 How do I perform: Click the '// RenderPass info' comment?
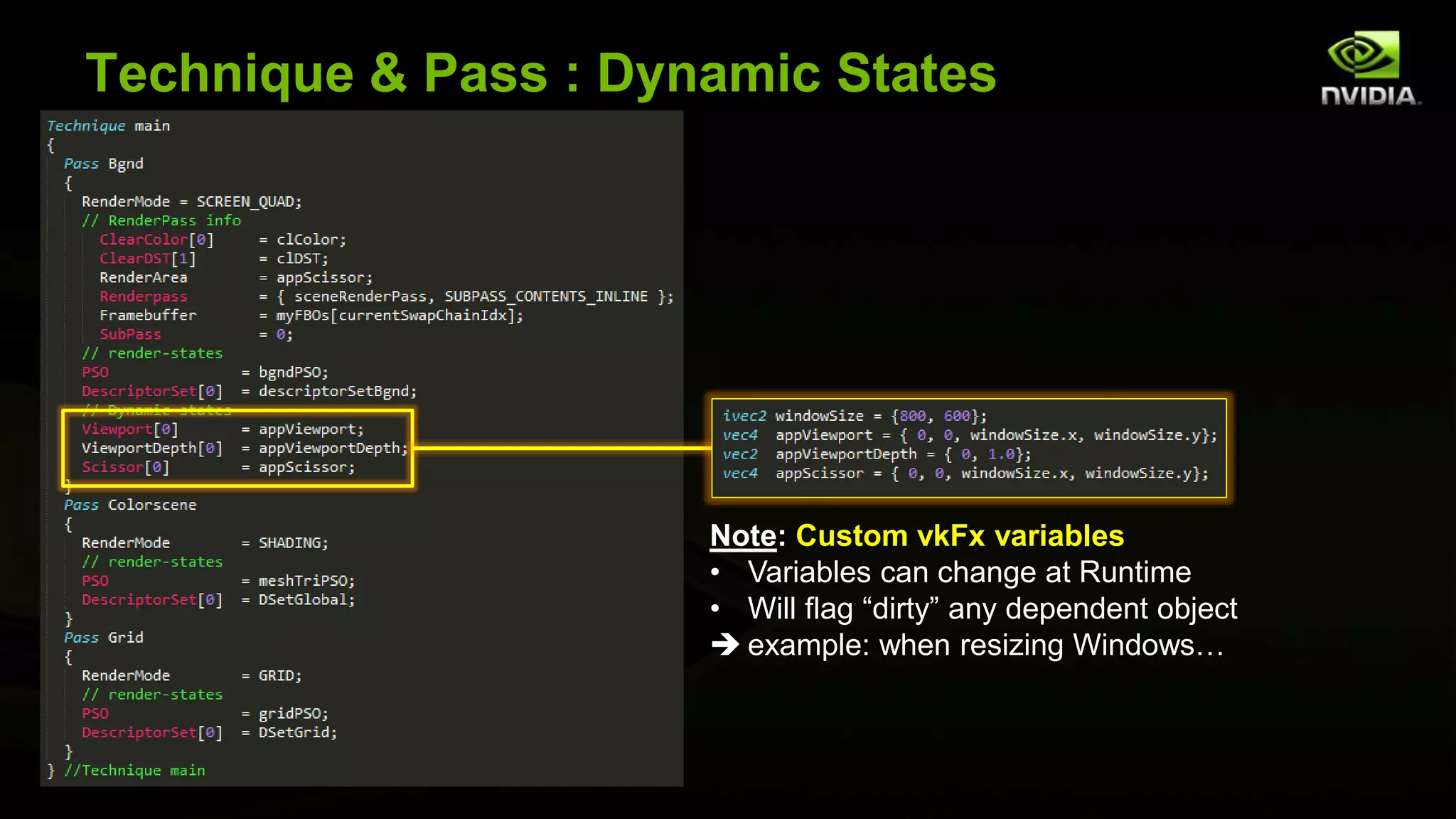(161, 220)
